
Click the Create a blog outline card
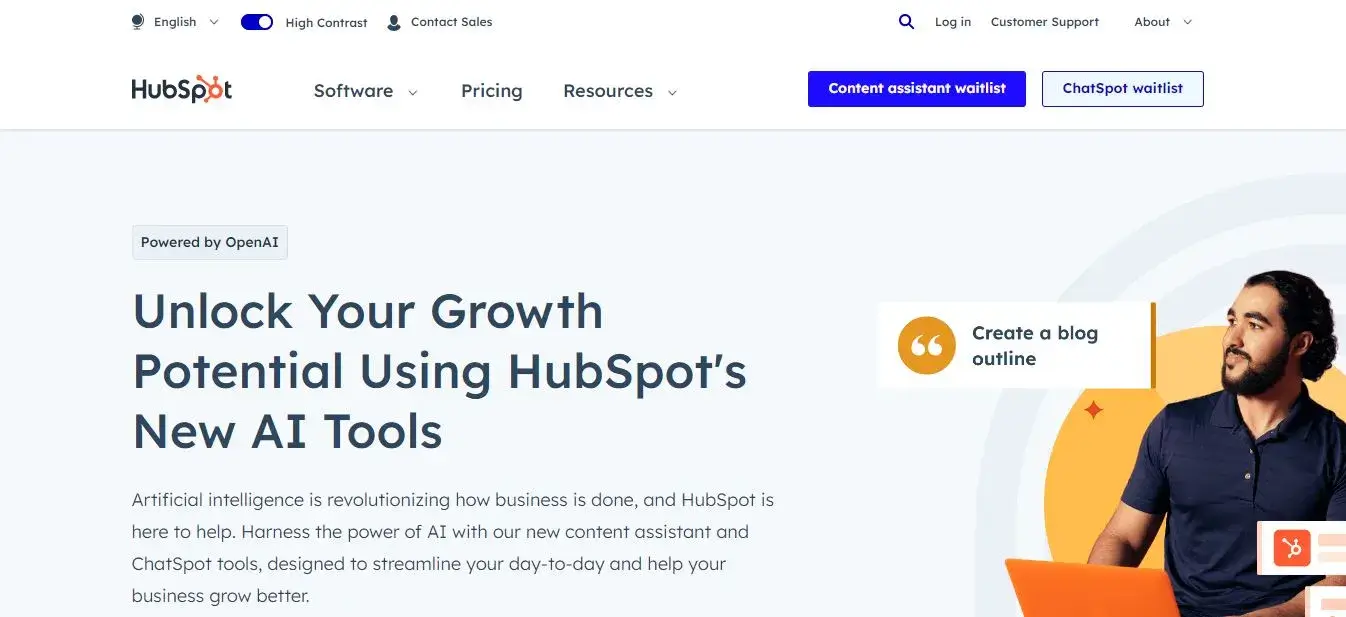[1014, 345]
